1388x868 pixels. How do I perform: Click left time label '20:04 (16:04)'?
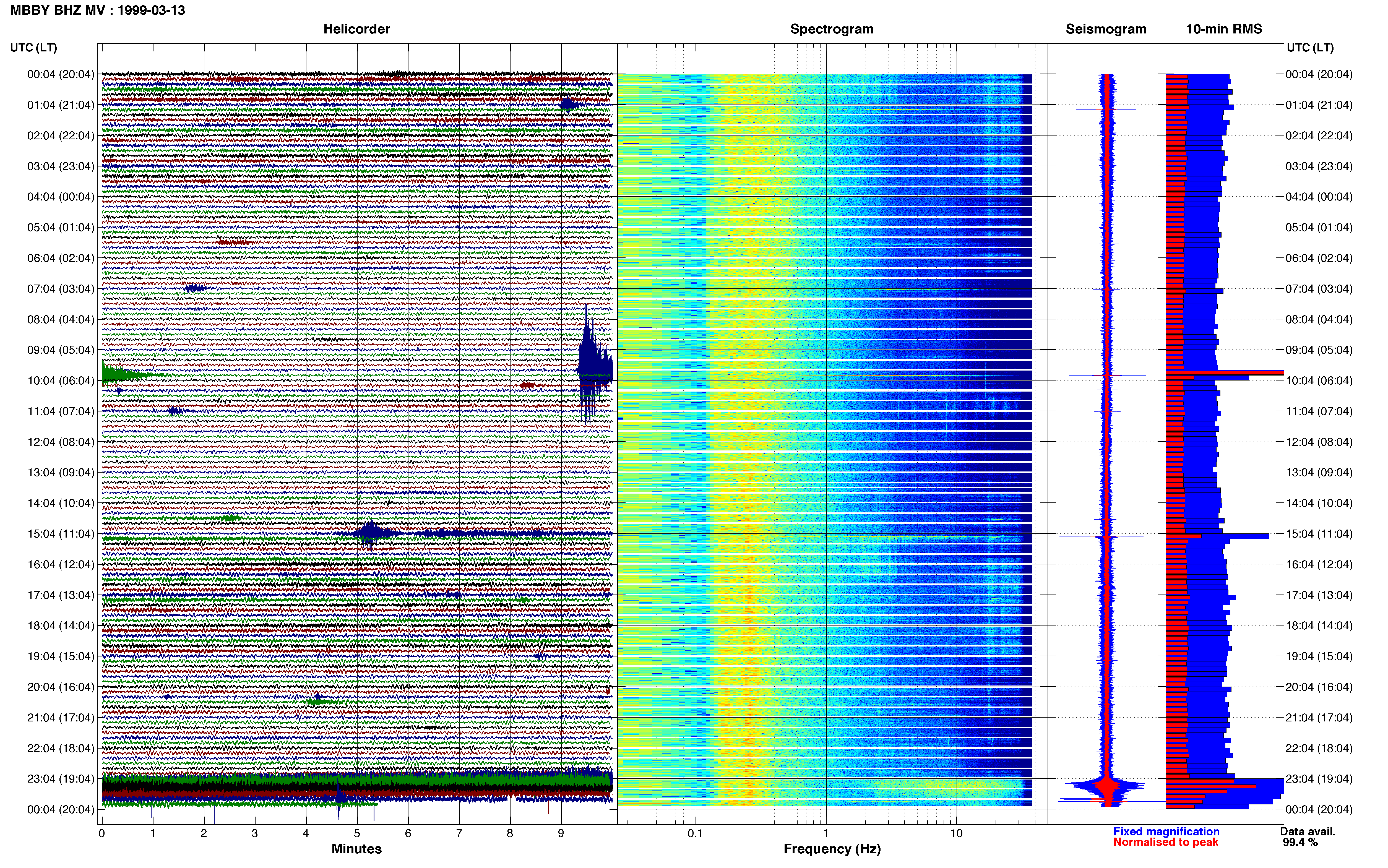point(61,687)
